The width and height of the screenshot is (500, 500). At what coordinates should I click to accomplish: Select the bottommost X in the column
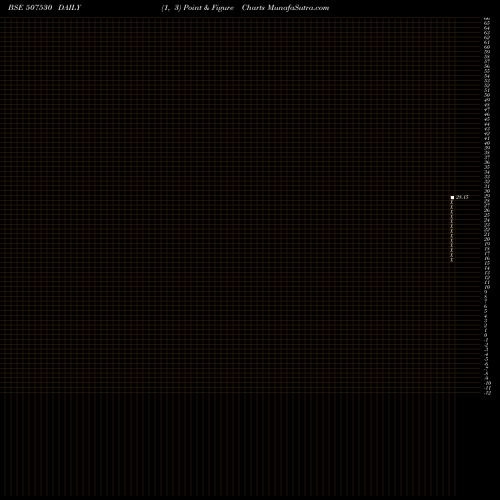coord(452,260)
